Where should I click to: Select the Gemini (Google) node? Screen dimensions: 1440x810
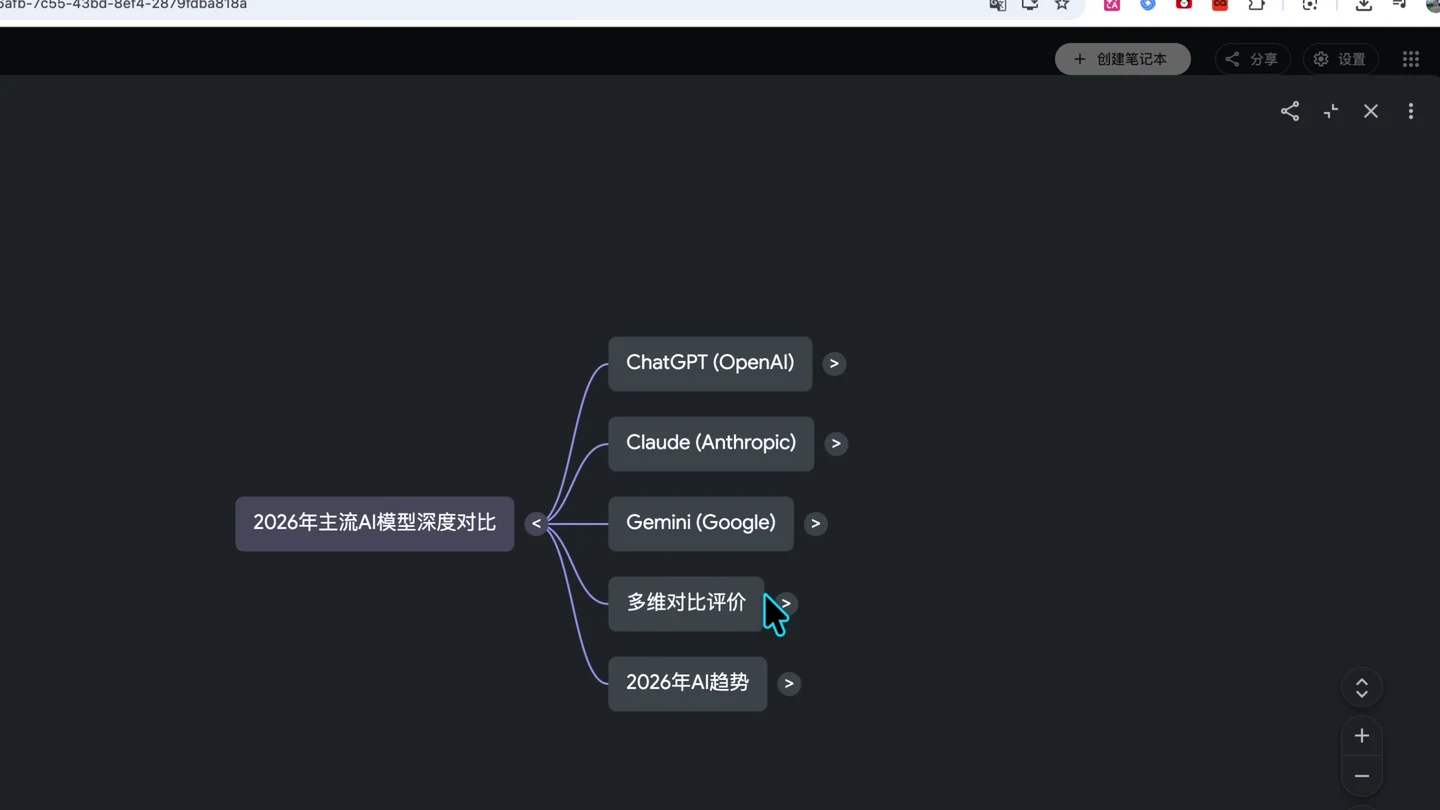tap(701, 524)
